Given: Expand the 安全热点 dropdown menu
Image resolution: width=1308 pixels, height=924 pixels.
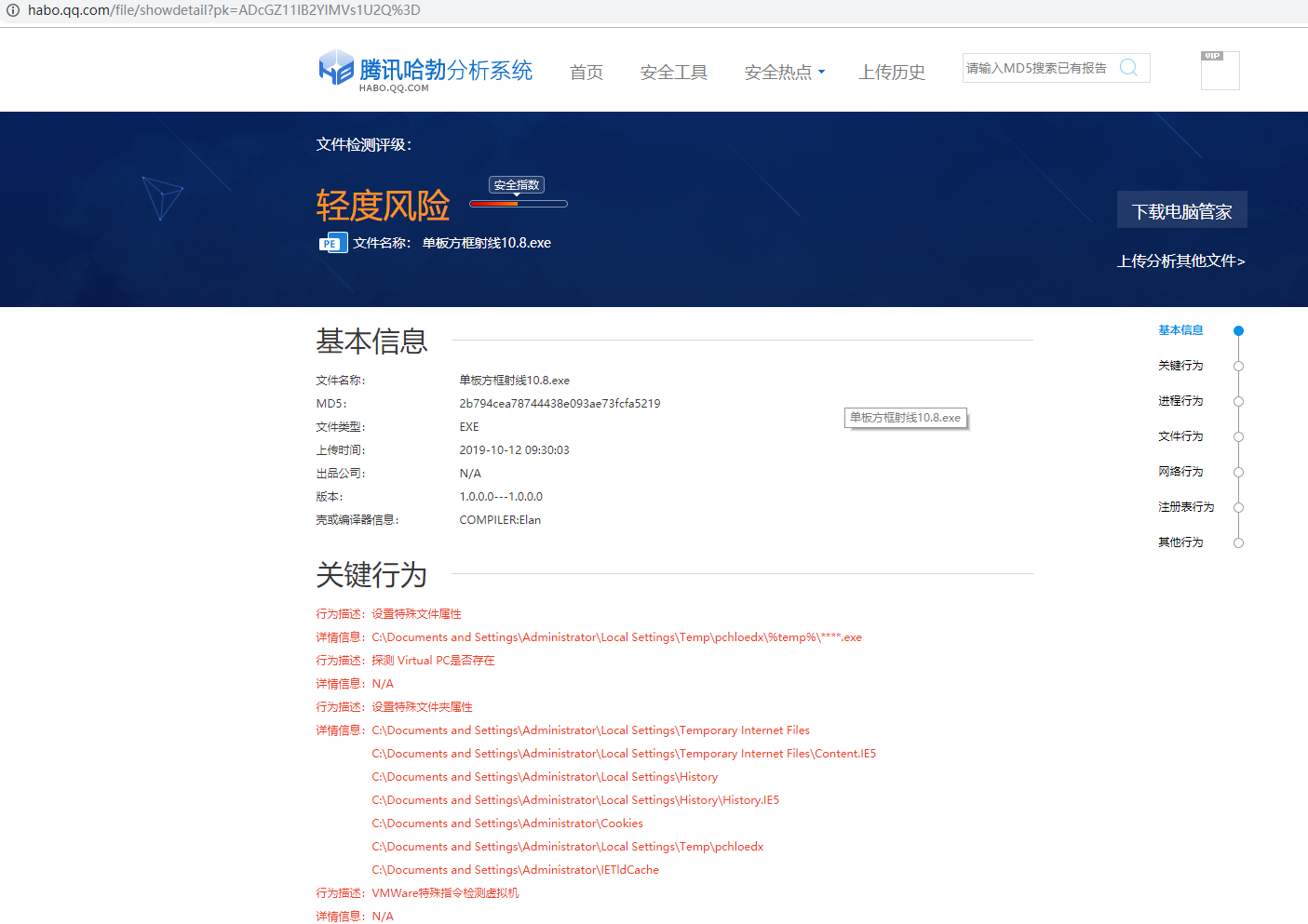Looking at the screenshot, I should tap(784, 73).
